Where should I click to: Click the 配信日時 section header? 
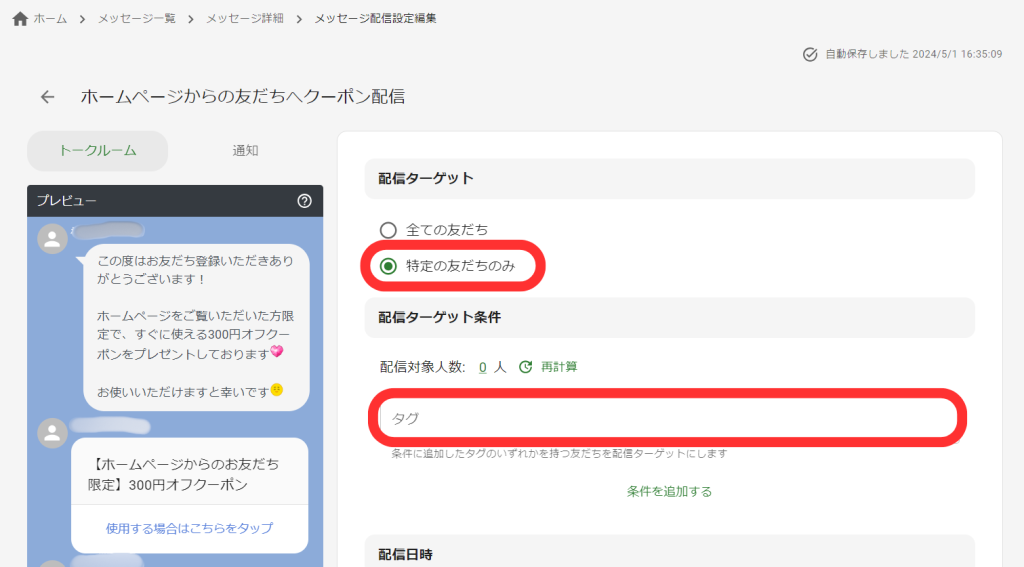tap(669, 553)
